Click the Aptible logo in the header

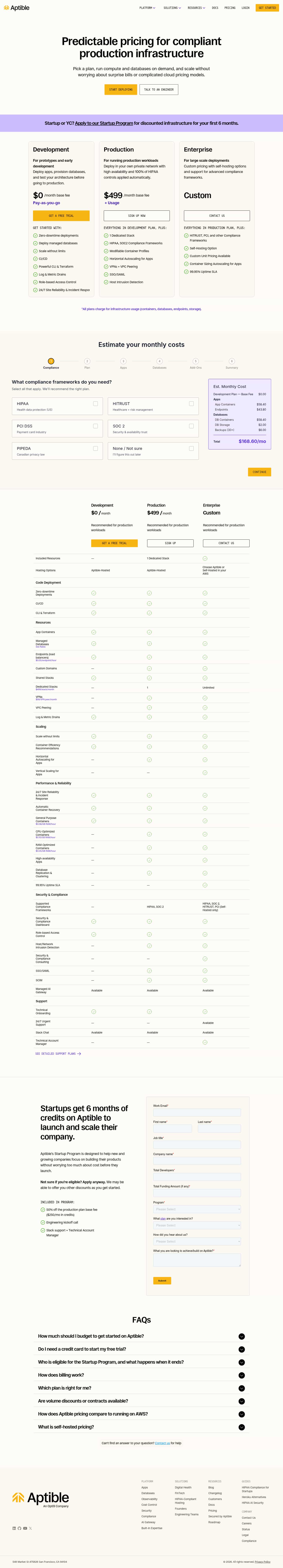coord(17,8)
